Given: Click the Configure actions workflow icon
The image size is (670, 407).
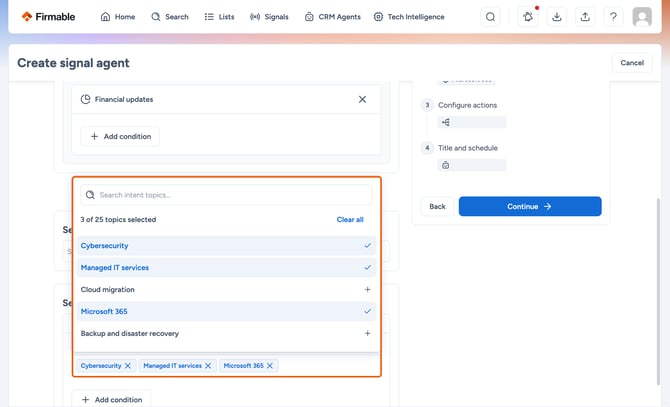Looking at the screenshot, I should click(x=446, y=123).
